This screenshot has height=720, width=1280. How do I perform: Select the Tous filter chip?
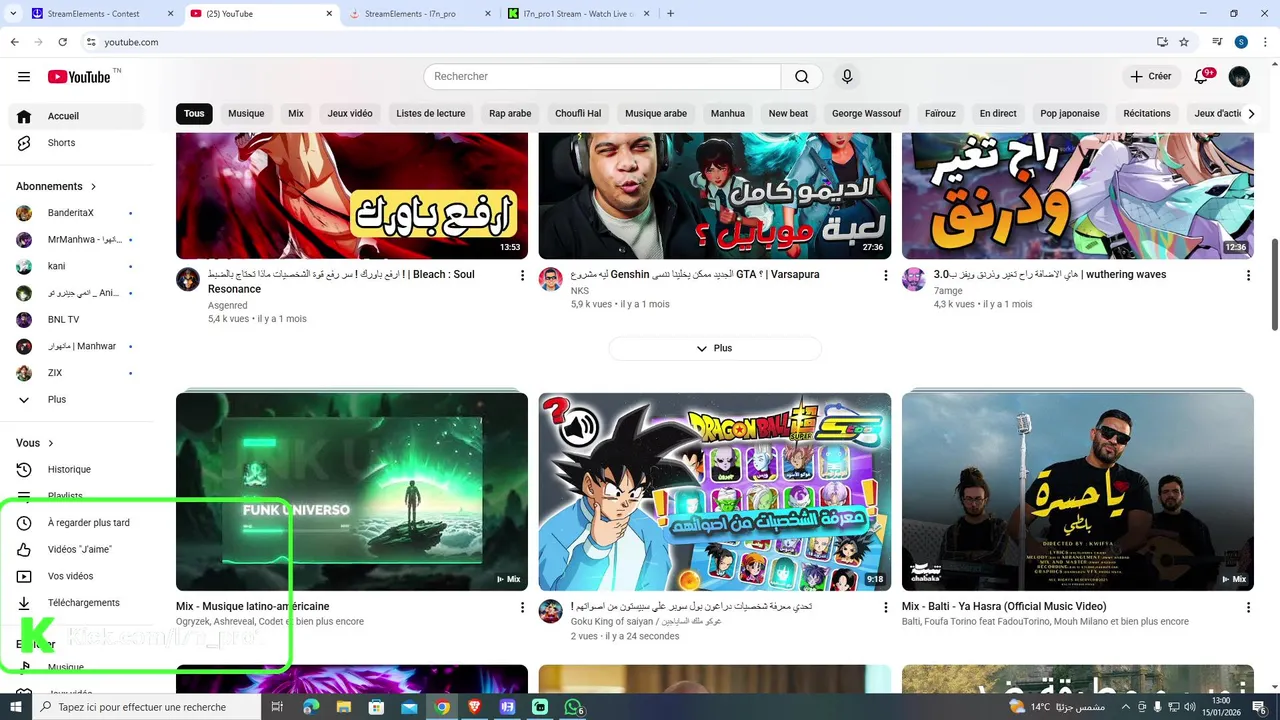194,114
